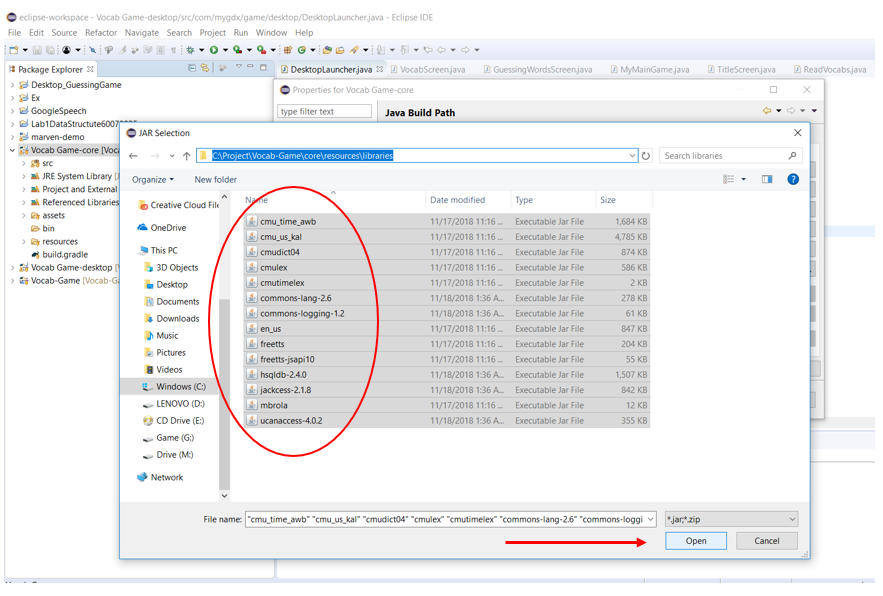Screen dimensions: 883x596
Task: Open the Organize dropdown menu
Action: pos(153,180)
